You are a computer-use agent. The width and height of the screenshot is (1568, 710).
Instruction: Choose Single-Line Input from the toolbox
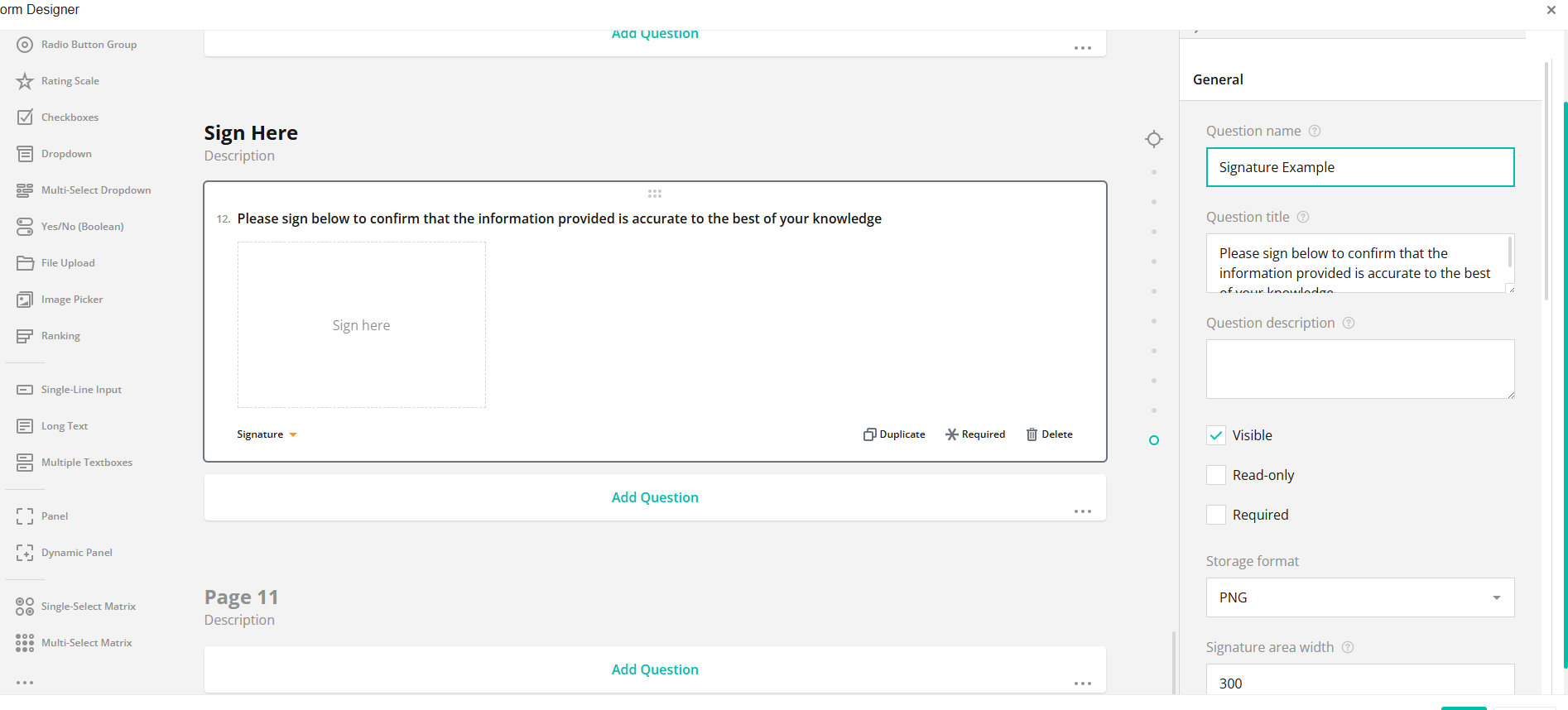click(70, 390)
